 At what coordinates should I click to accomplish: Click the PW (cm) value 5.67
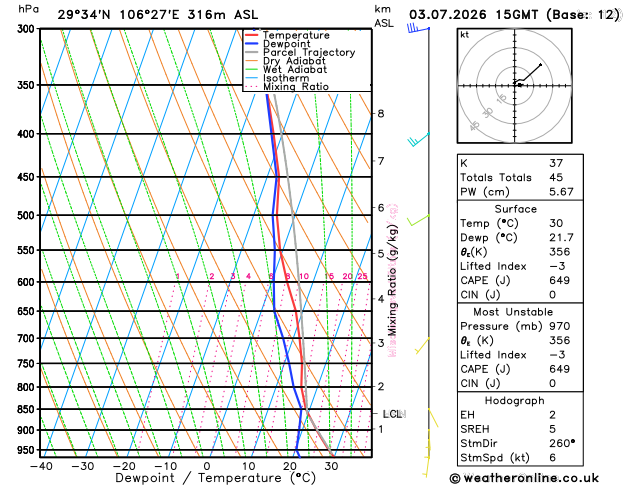[x=561, y=192]
